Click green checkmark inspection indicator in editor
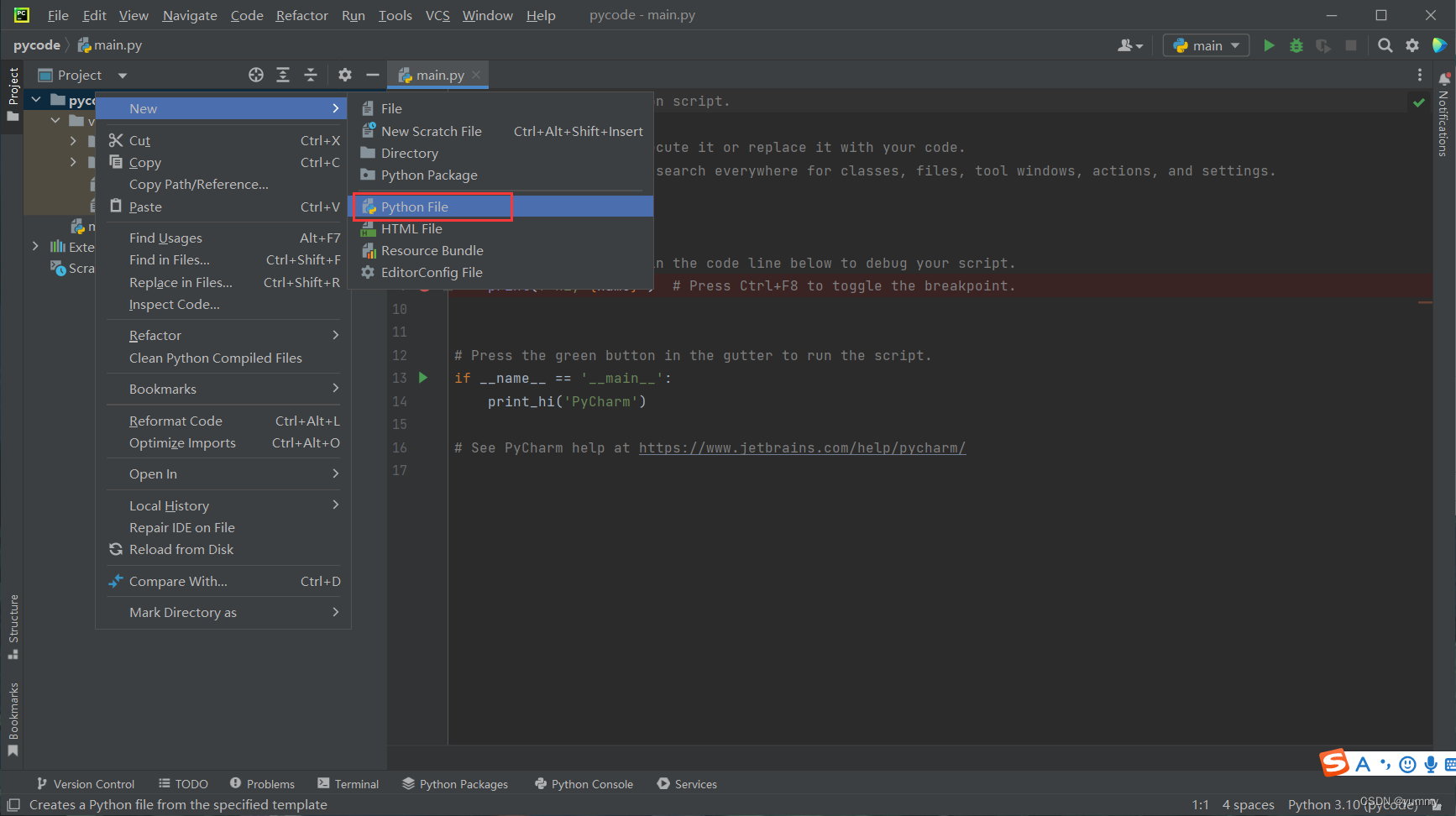Screen dimensions: 1456x816 click(x=1419, y=102)
